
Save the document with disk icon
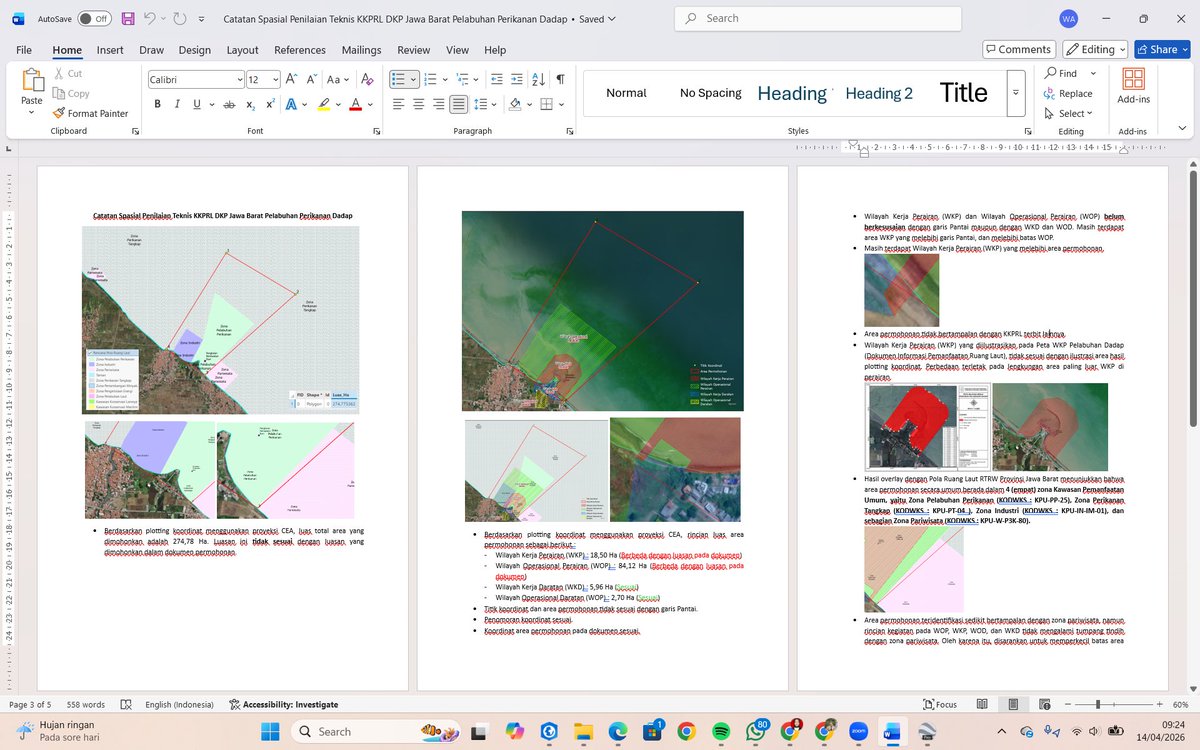point(128,19)
